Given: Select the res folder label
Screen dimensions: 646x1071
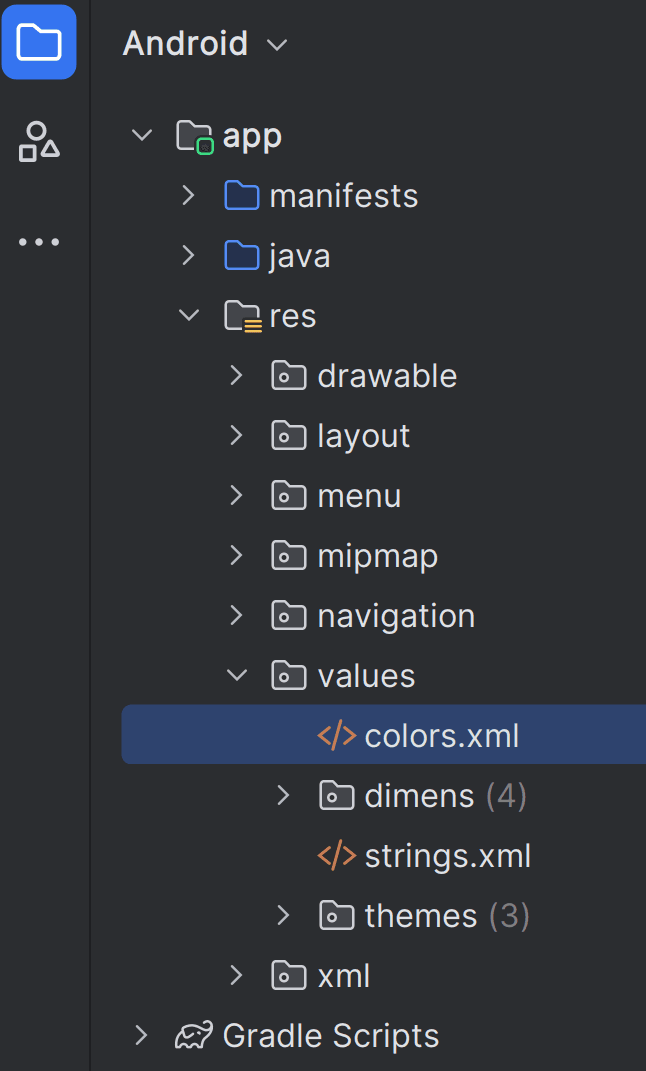Looking at the screenshot, I should pos(293,316).
